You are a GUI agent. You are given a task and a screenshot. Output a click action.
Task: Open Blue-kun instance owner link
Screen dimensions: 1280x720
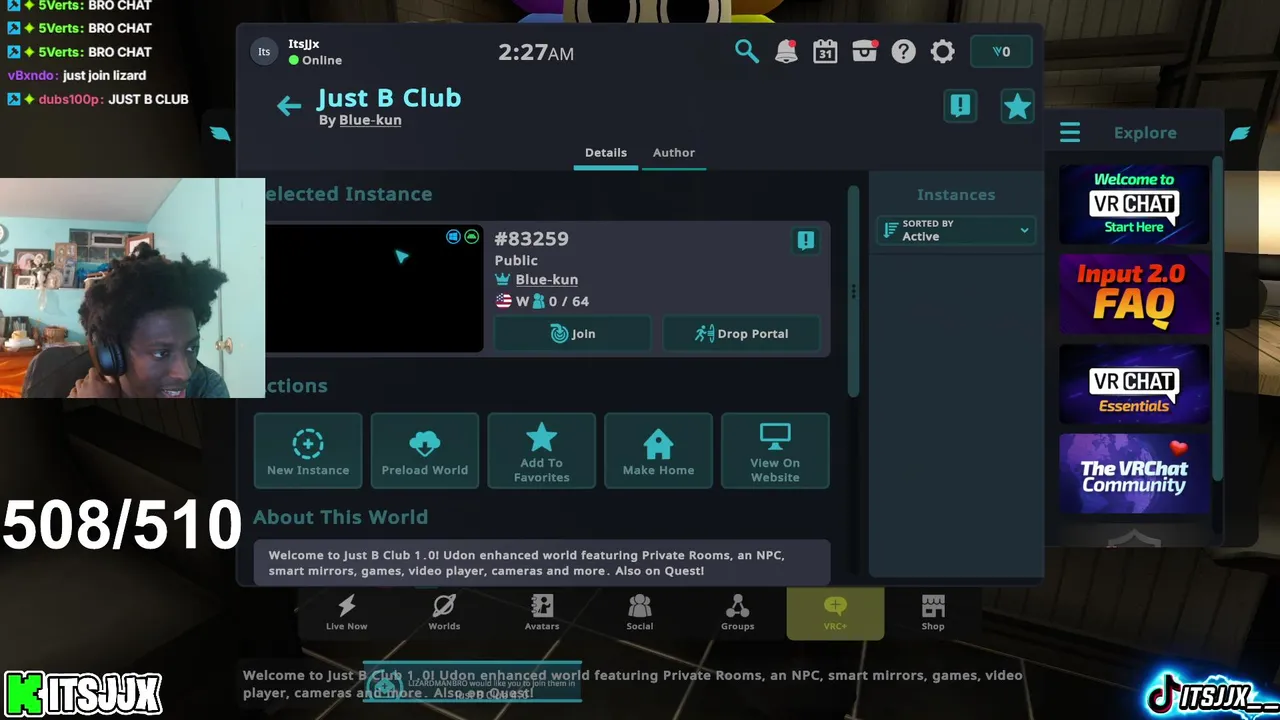(546, 280)
